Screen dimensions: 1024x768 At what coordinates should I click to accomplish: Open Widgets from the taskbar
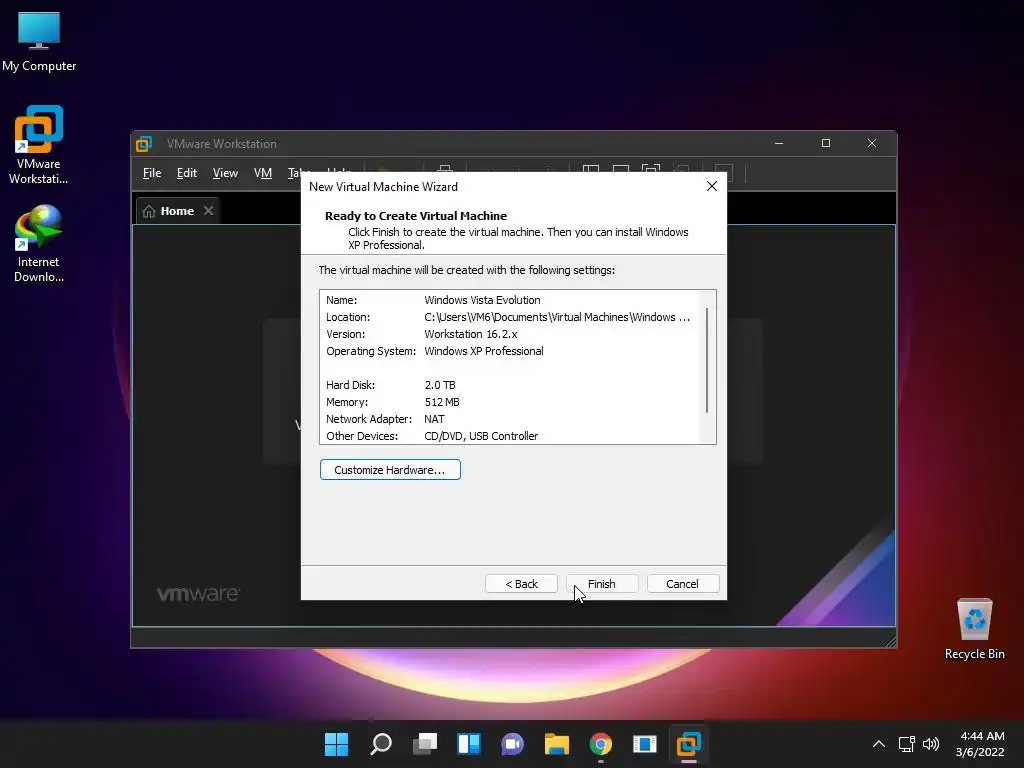469,744
